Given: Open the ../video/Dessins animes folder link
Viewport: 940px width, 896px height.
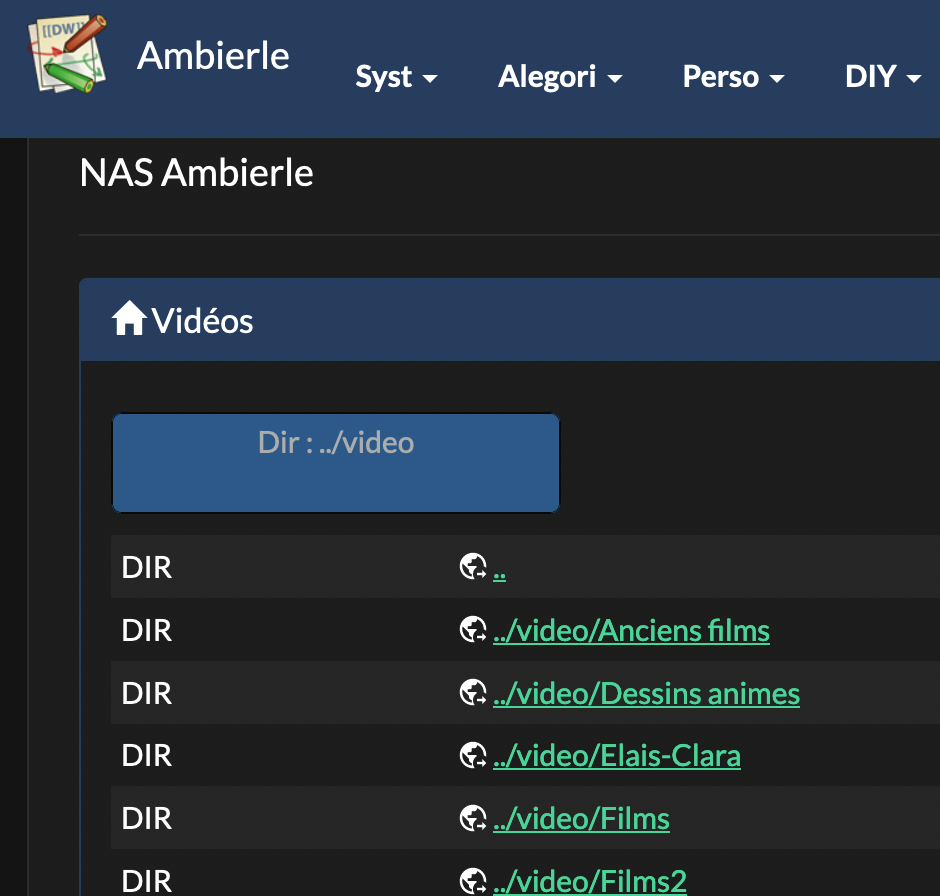Looking at the screenshot, I should pyautogui.click(x=646, y=693).
